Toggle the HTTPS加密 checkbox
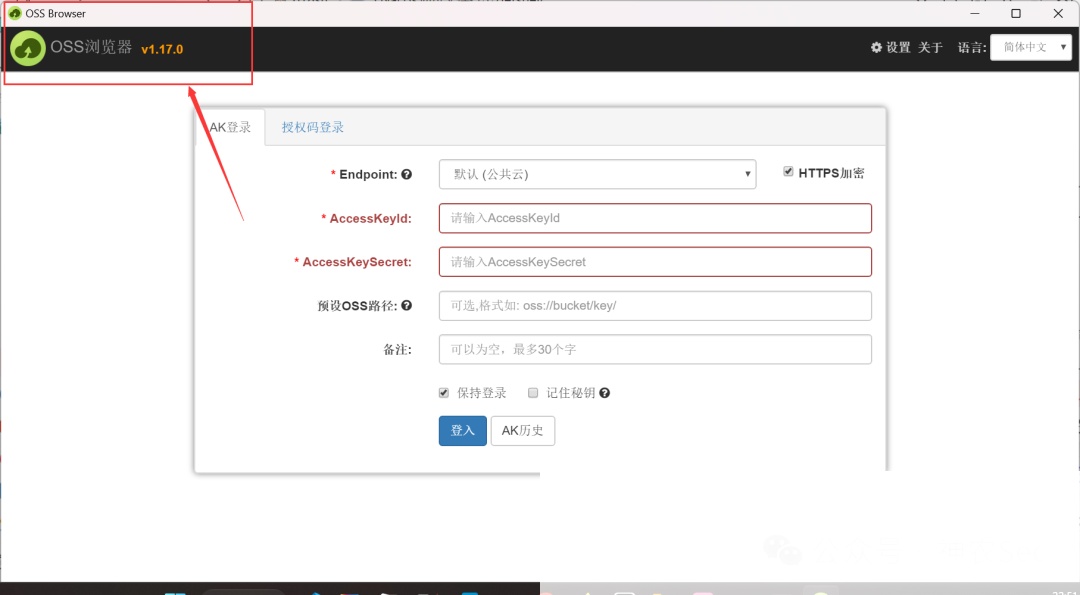This screenshot has height=595, width=1080. [x=788, y=171]
